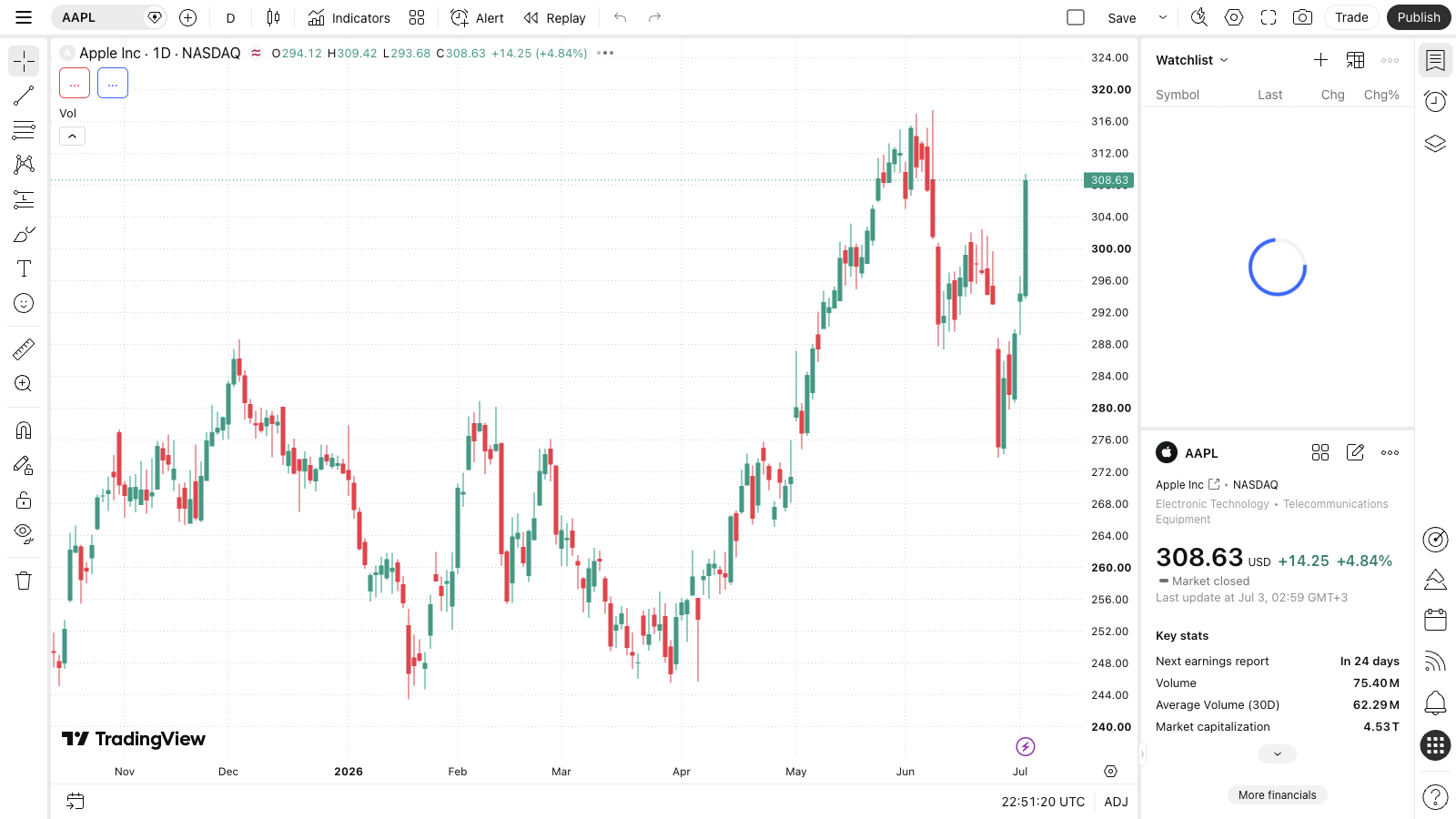This screenshot has height=819, width=1456.
Task: Toggle hide all drawings eye icon
Action: click(24, 534)
